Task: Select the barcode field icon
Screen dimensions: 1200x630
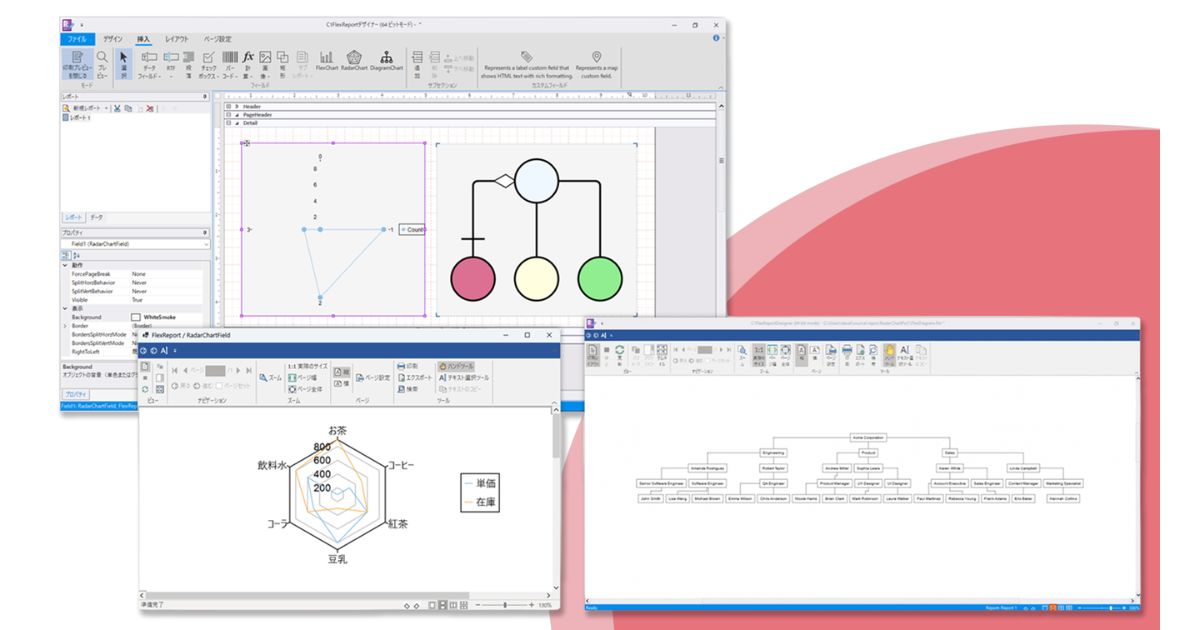Action: [230, 63]
